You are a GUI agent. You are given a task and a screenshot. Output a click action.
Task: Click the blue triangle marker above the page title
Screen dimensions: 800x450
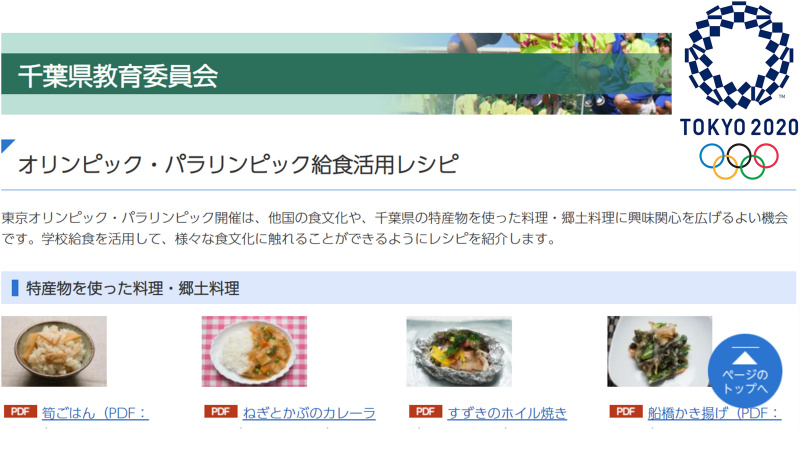(7, 145)
